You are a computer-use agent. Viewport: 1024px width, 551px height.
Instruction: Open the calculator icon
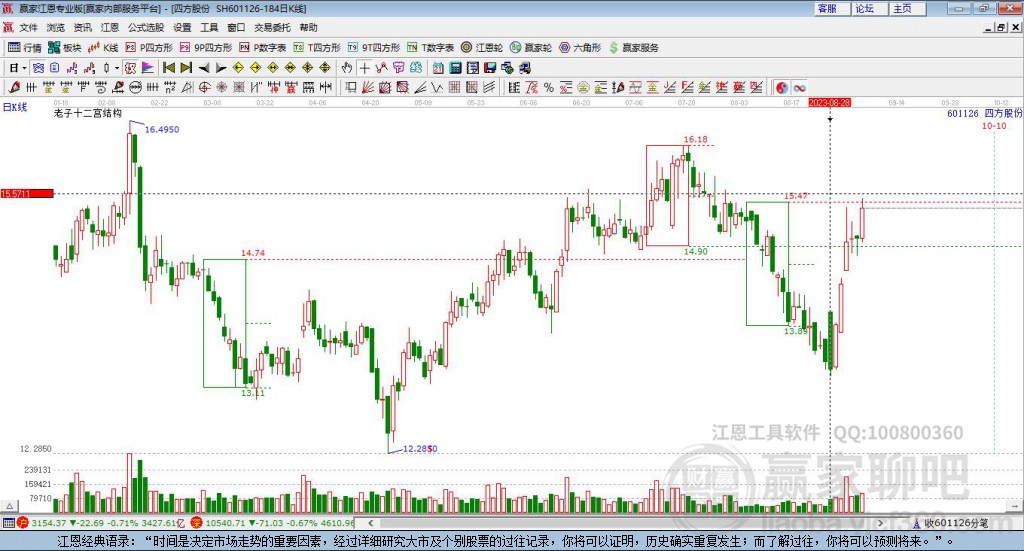coord(455,68)
